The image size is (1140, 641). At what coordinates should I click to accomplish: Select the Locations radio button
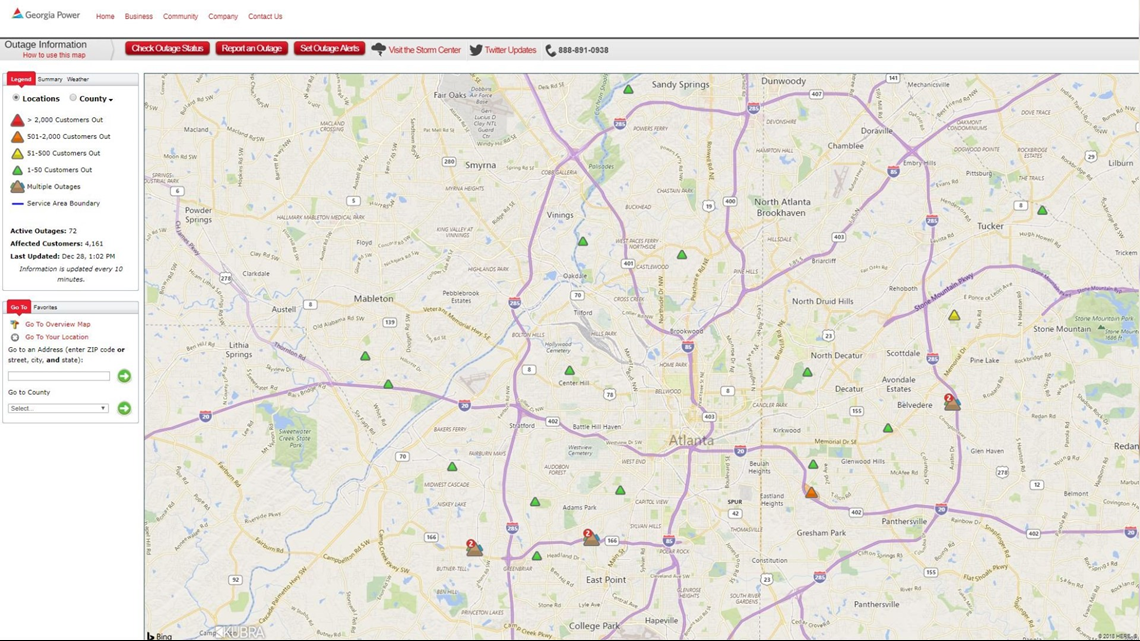click(x=16, y=97)
